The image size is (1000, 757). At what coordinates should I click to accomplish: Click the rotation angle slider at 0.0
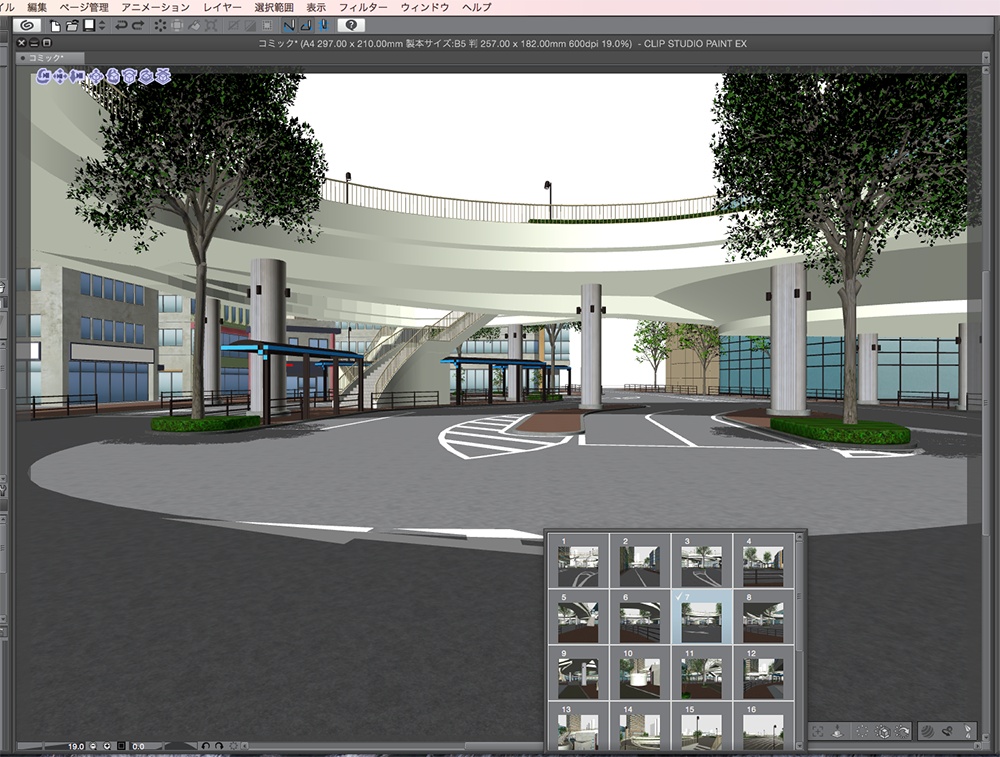click(163, 746)
